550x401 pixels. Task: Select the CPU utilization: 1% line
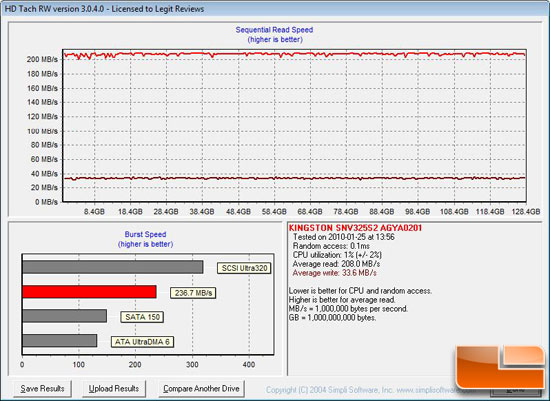point(337,255)
